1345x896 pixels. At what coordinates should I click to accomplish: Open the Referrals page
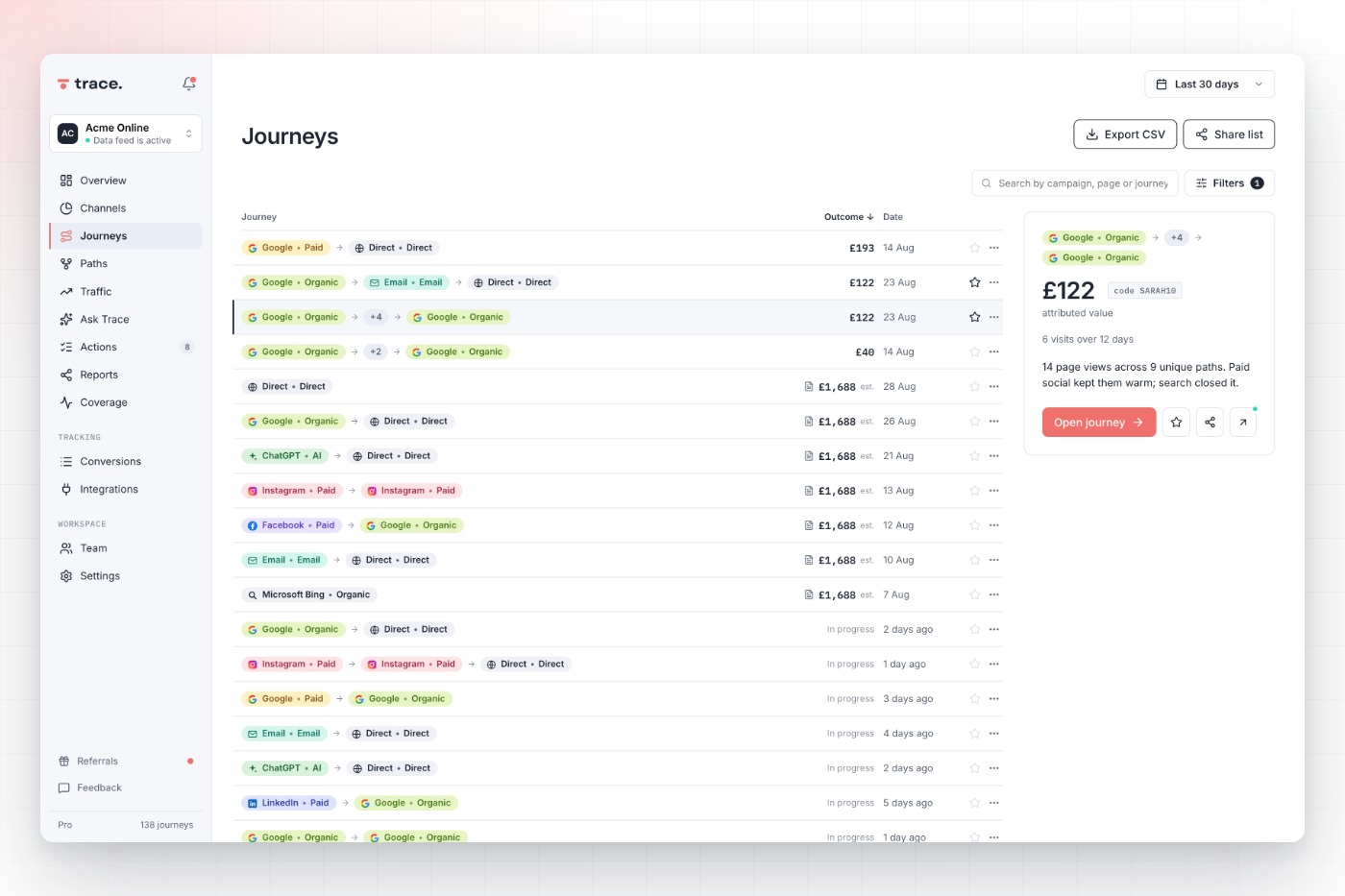[x=126, y=761]
